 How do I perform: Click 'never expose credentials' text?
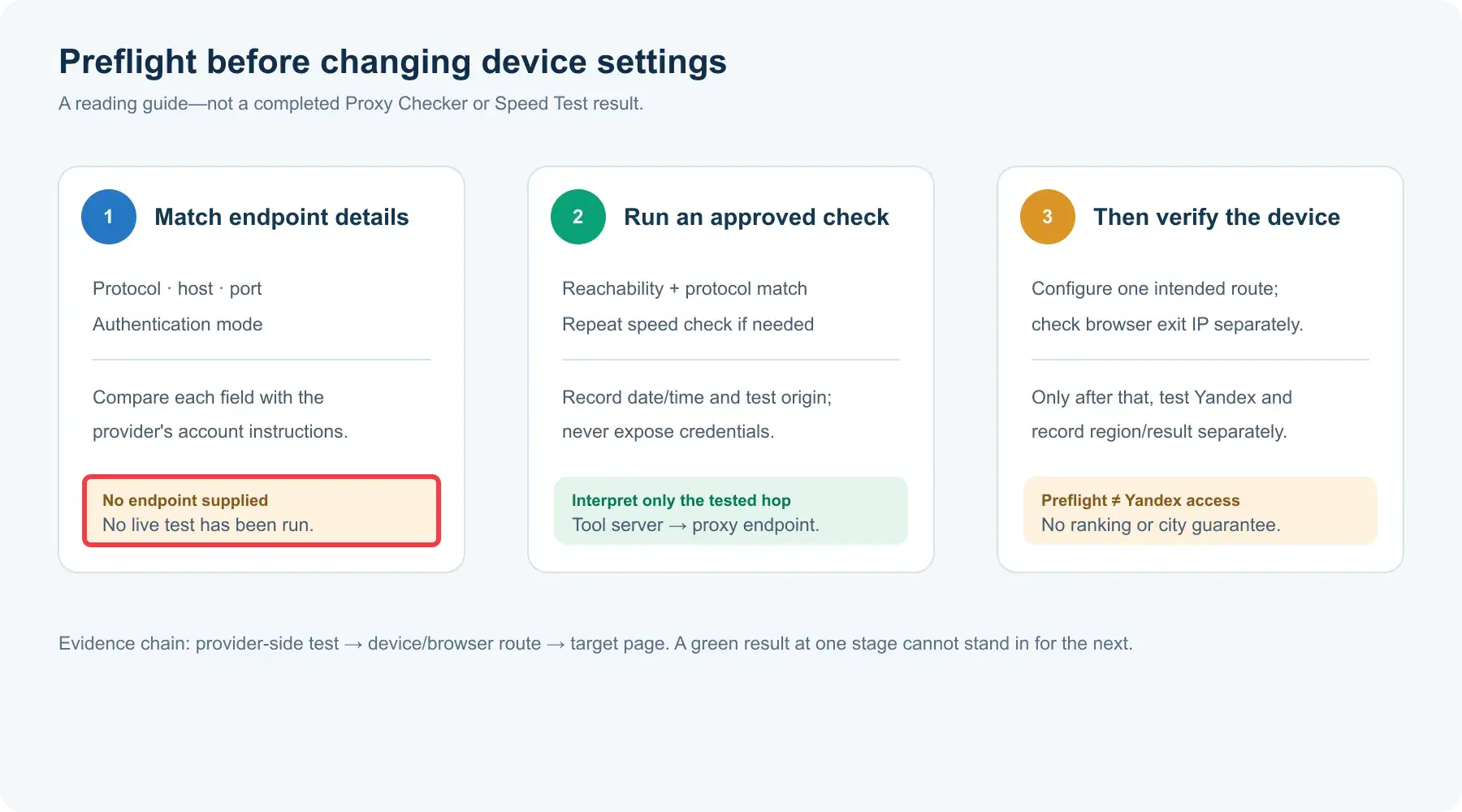(667, 431)
